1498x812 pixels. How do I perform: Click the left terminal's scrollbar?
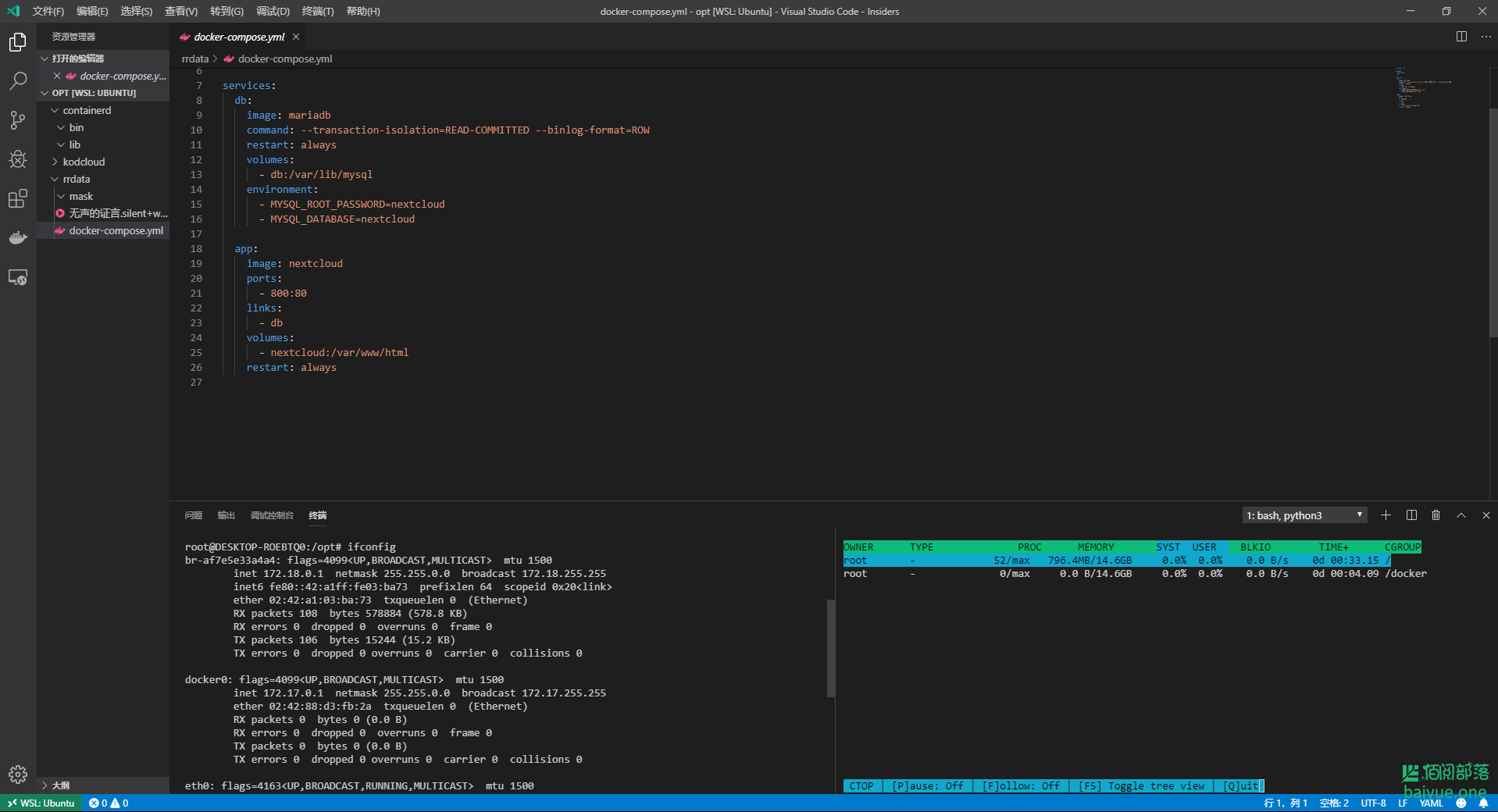[831, 648]
